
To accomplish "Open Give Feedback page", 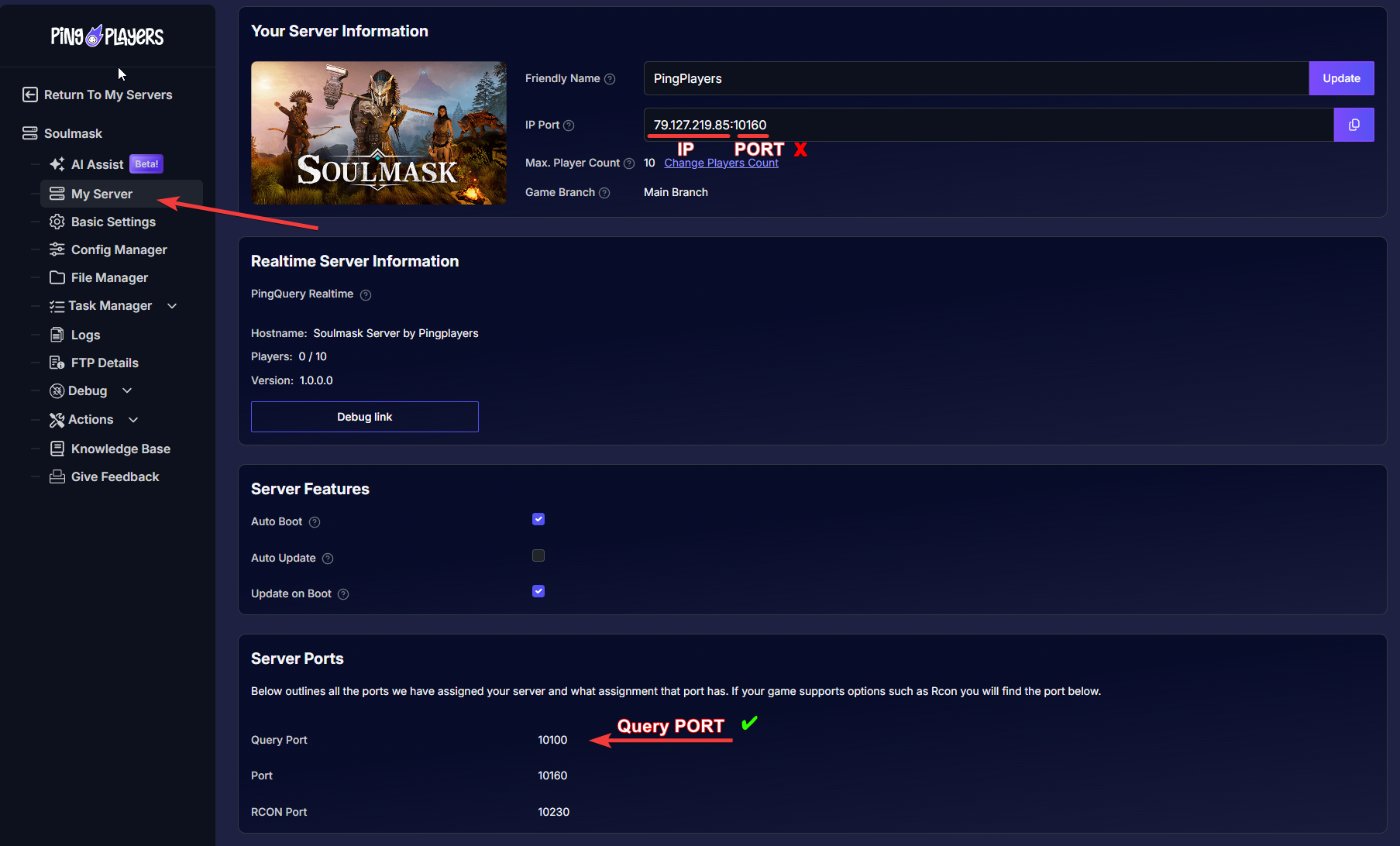I will [x=115, y=476].
